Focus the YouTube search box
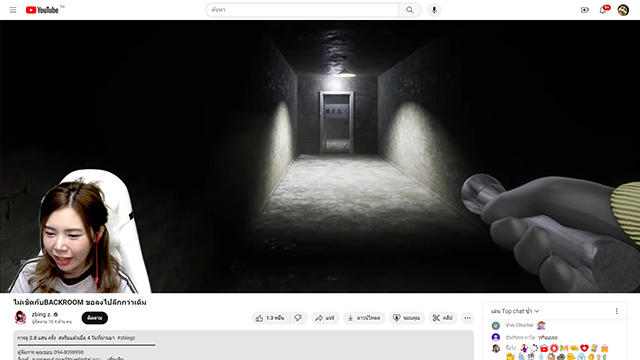This screenshot has width=640, height=360. click(302, 10)
